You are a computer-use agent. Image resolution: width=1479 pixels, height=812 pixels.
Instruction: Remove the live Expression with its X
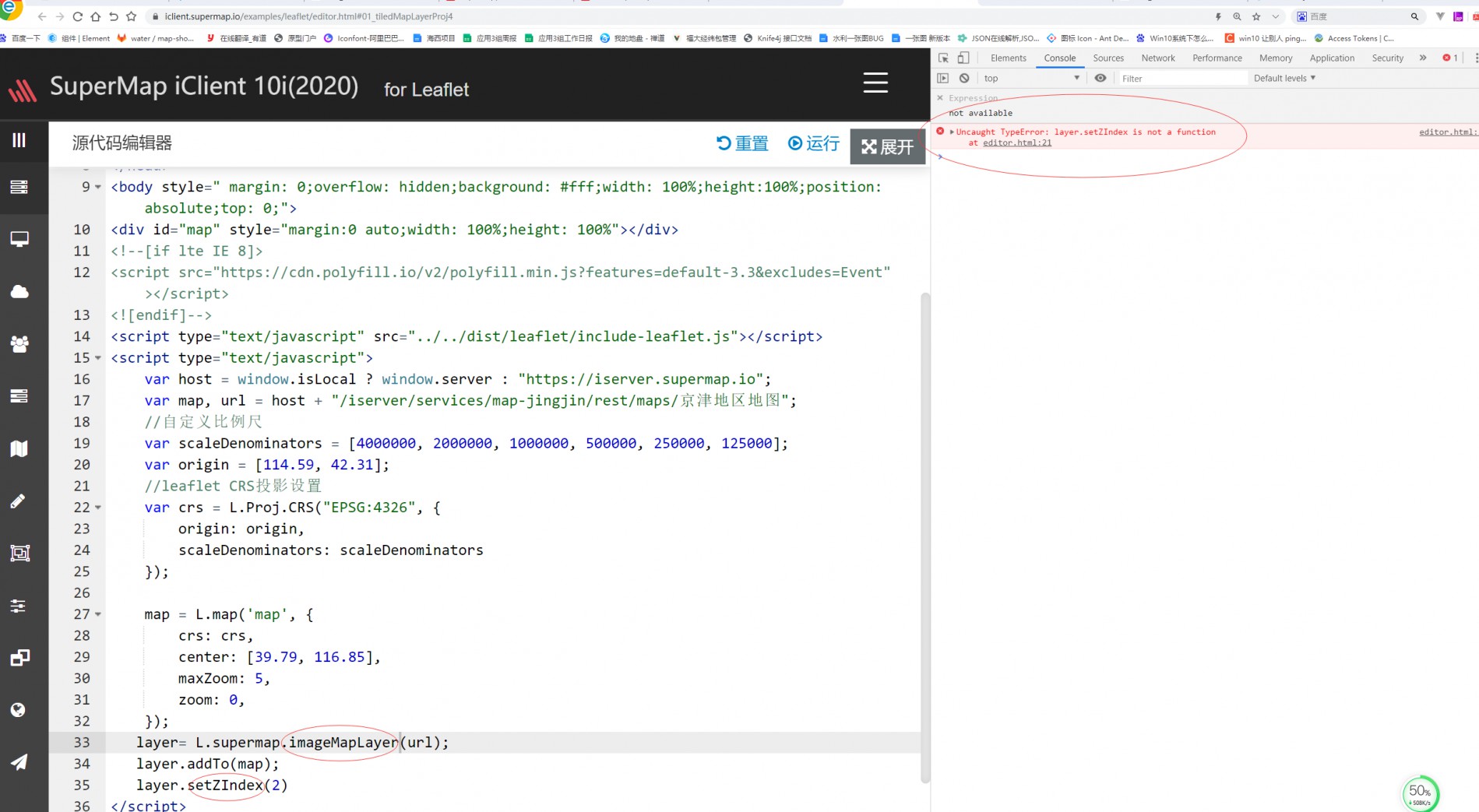[940, 98]
